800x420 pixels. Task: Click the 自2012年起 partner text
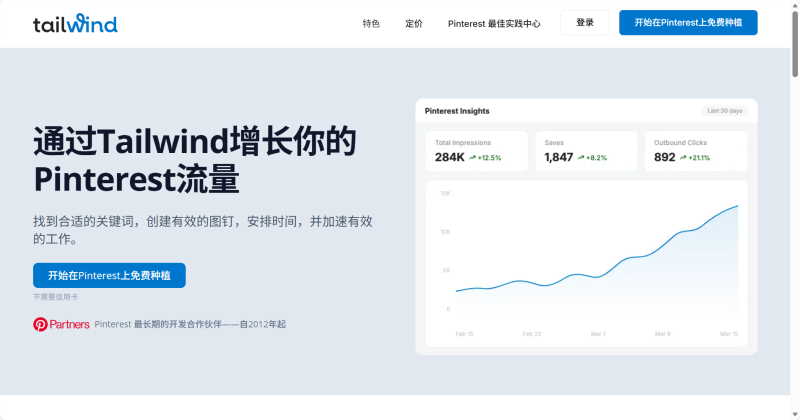pyautogui.click(x=263, y=324)
